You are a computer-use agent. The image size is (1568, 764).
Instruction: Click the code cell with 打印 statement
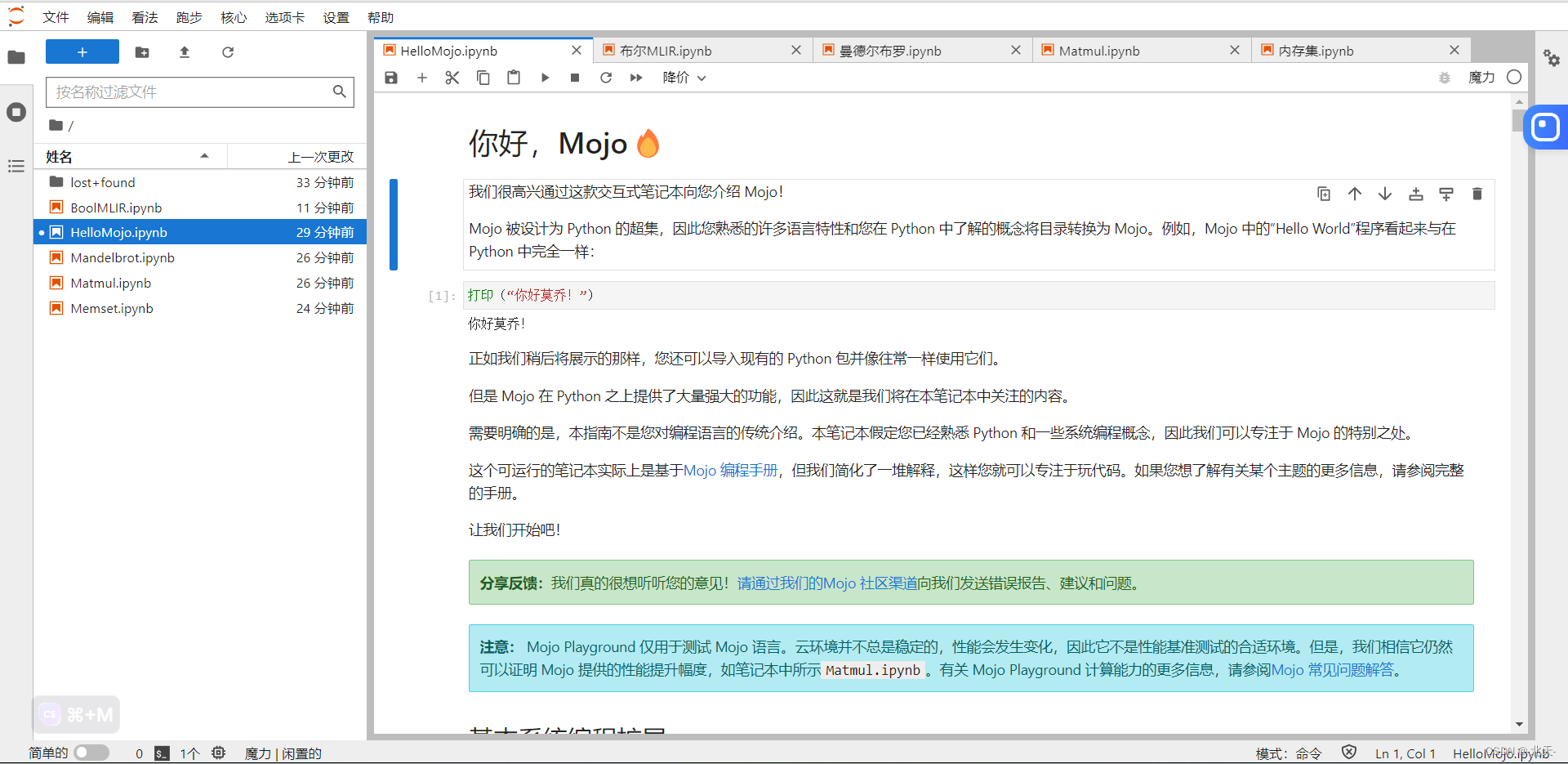point(978,295)
